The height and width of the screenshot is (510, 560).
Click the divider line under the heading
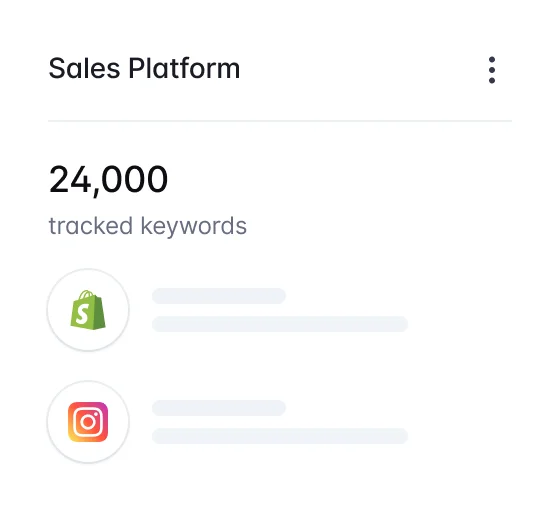[x=280, y=121]
